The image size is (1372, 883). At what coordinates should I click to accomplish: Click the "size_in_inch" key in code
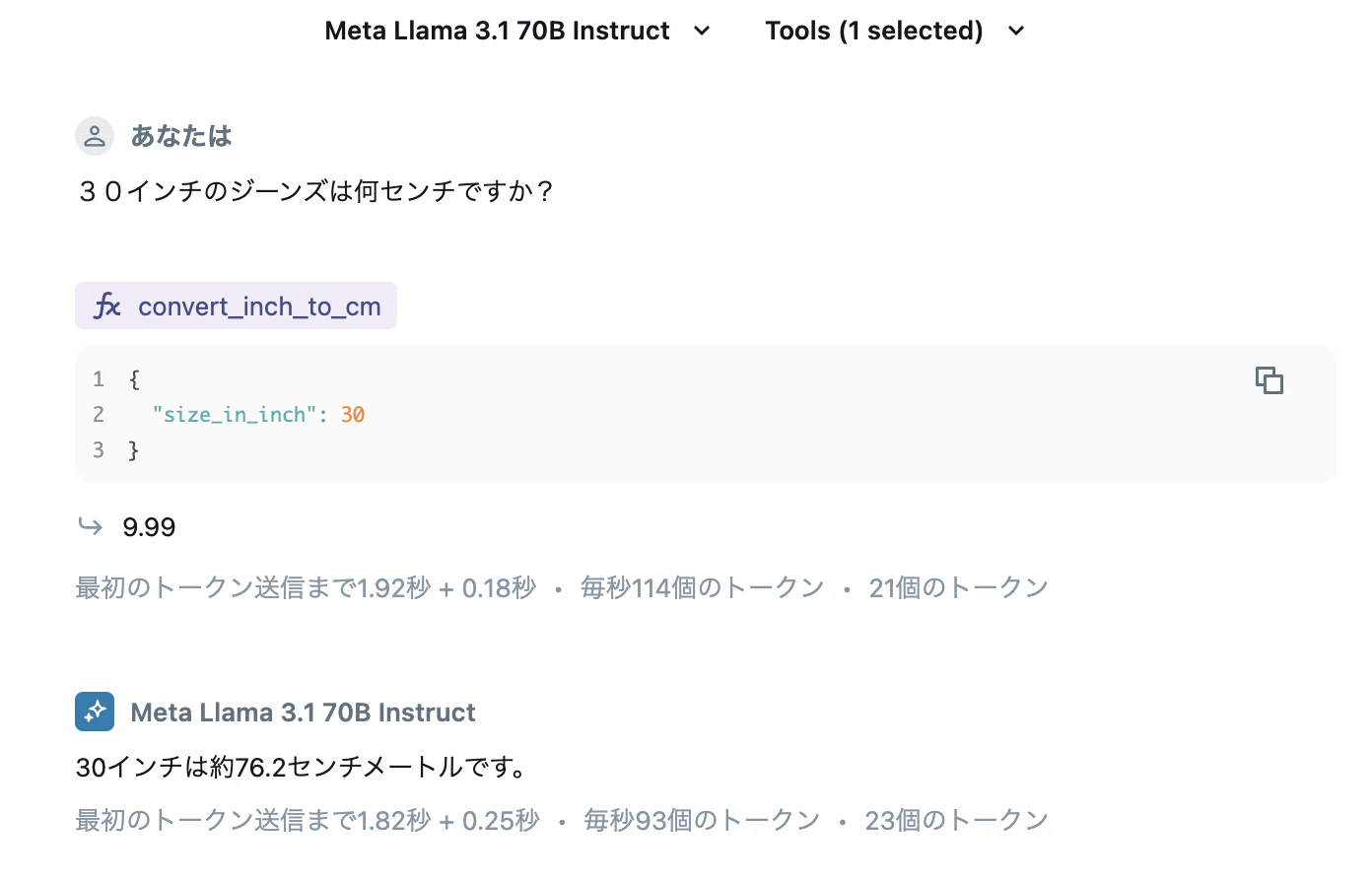[235, 415]
